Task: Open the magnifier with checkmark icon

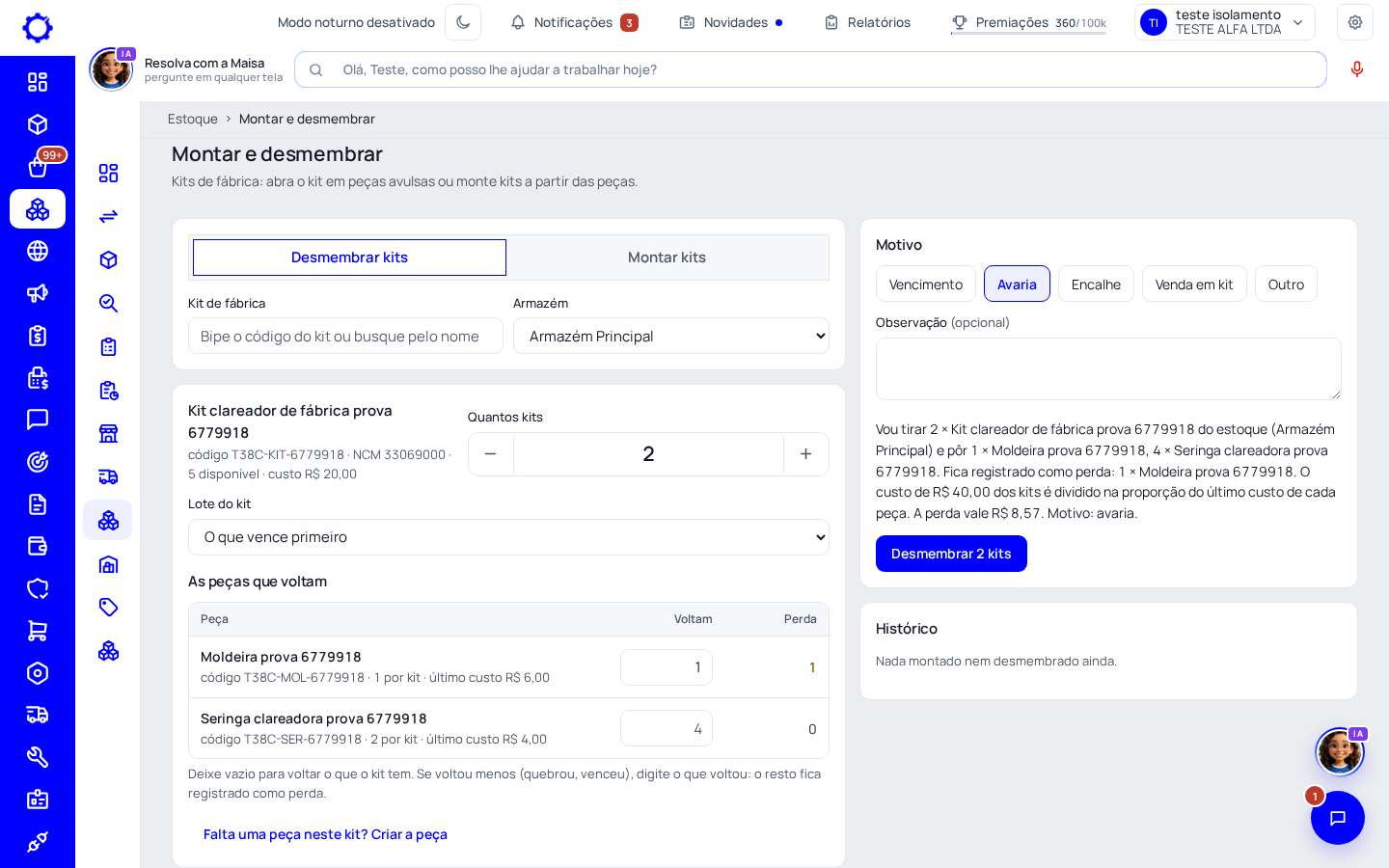Action: tap(108, 303)
